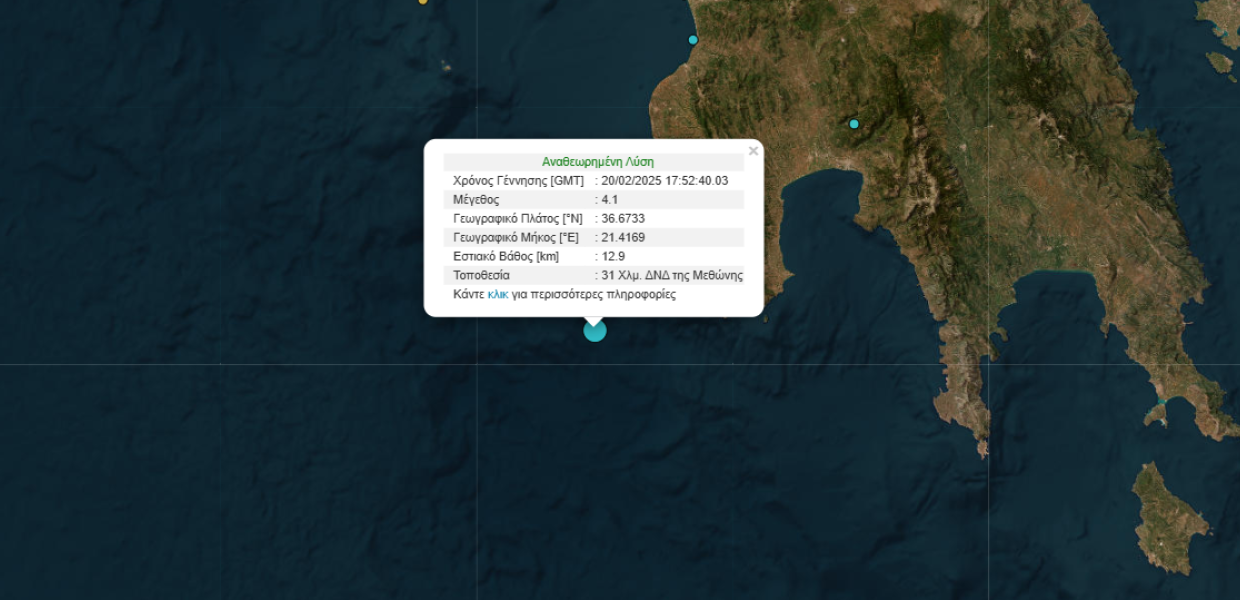1240x600 pixels.
Task: Click the location text 31 Χλμ. ΔΝΔ της Μεθώνης
Action: 672,276
